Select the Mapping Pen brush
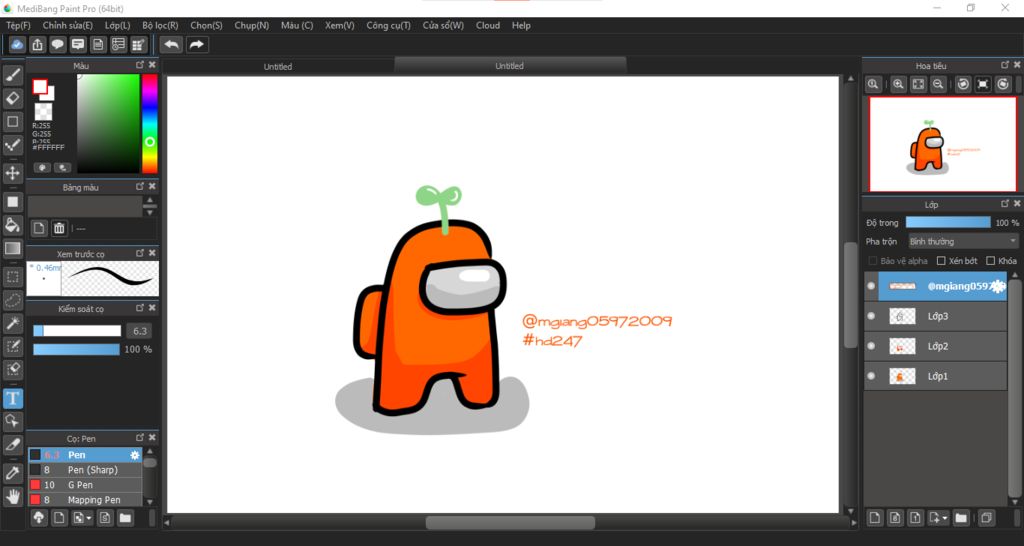Image resolution: width=1024 pixels, height=546 pixels. 85,500
